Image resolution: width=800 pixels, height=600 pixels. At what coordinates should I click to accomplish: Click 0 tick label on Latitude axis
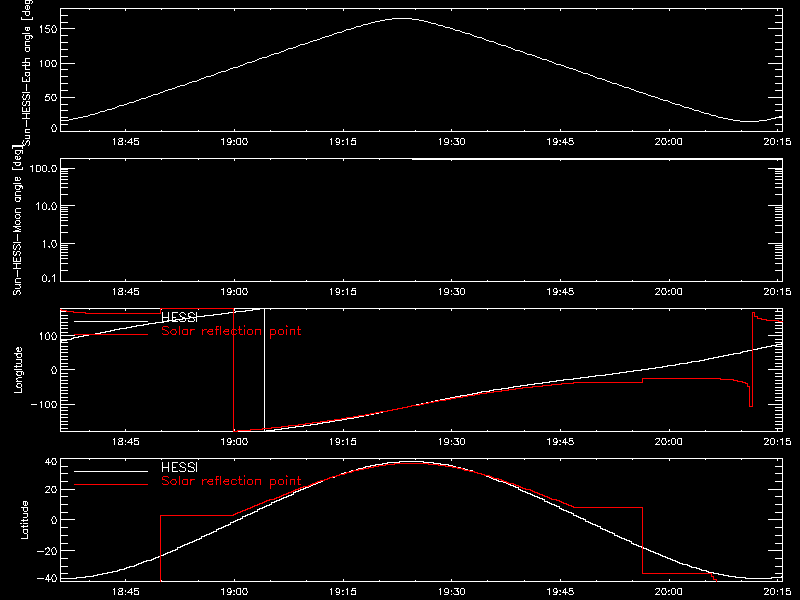pos(54,520)
